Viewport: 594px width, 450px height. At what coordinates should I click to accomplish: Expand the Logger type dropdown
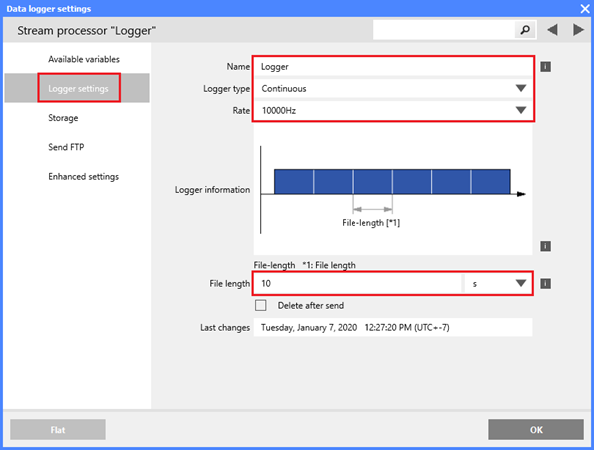tap(393, 89)
